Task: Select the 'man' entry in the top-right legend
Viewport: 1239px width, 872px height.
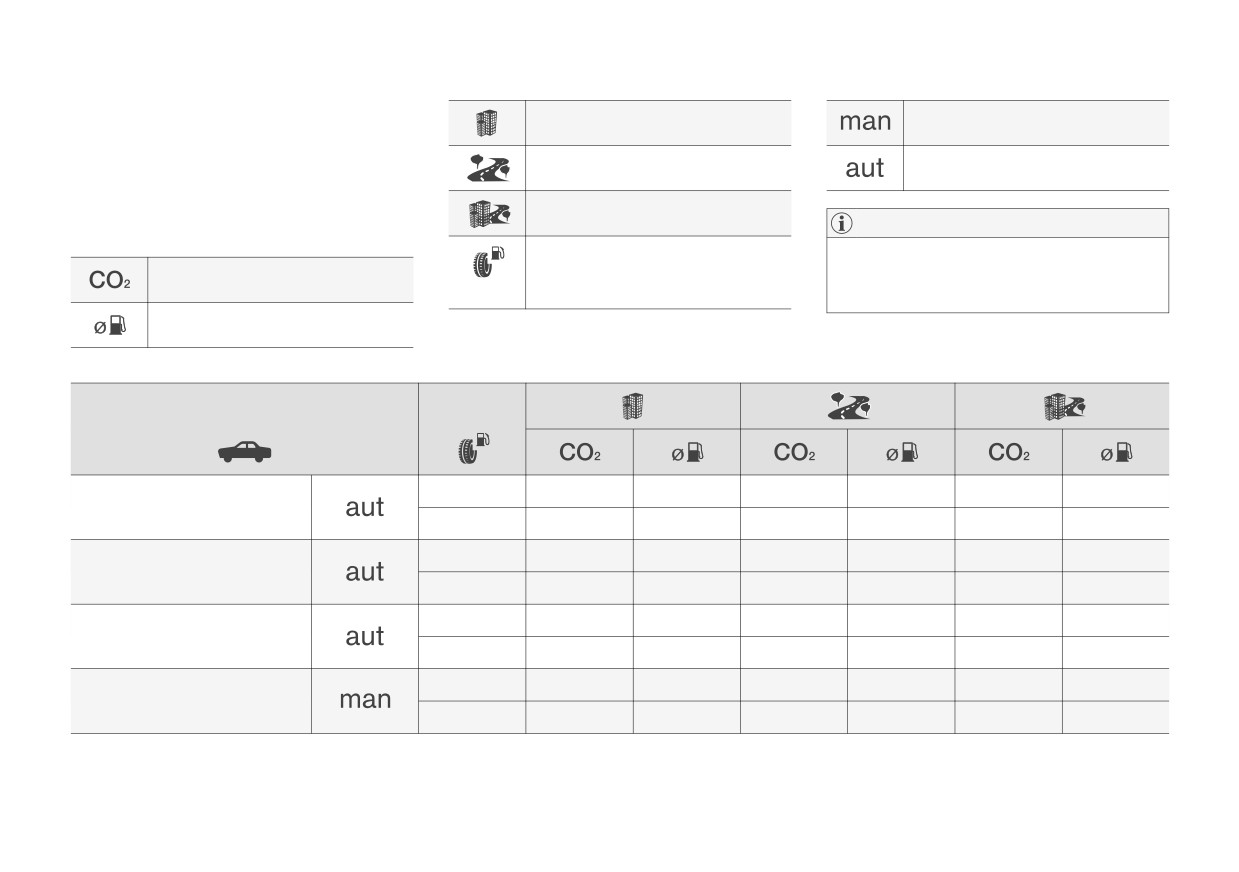Action: [x=865, y=122]
